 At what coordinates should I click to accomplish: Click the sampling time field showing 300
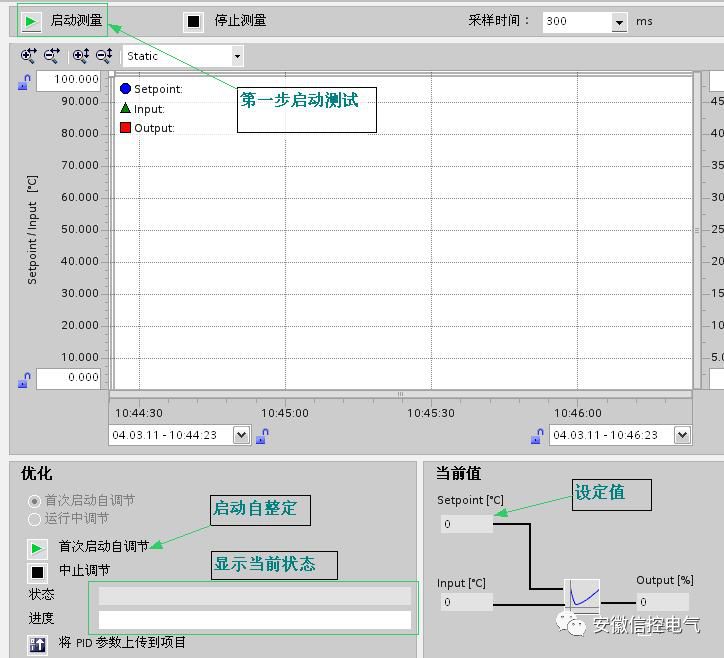coord(577,22)
